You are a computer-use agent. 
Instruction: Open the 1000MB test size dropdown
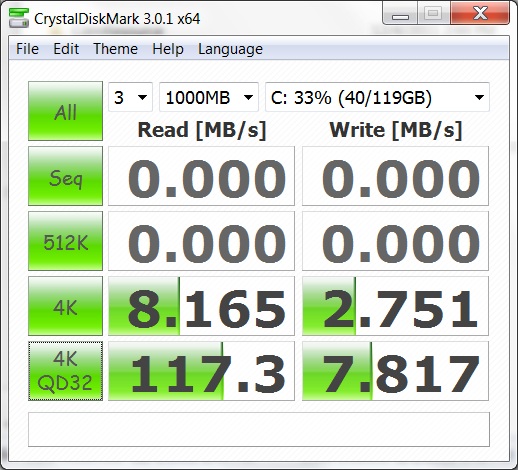209,97
